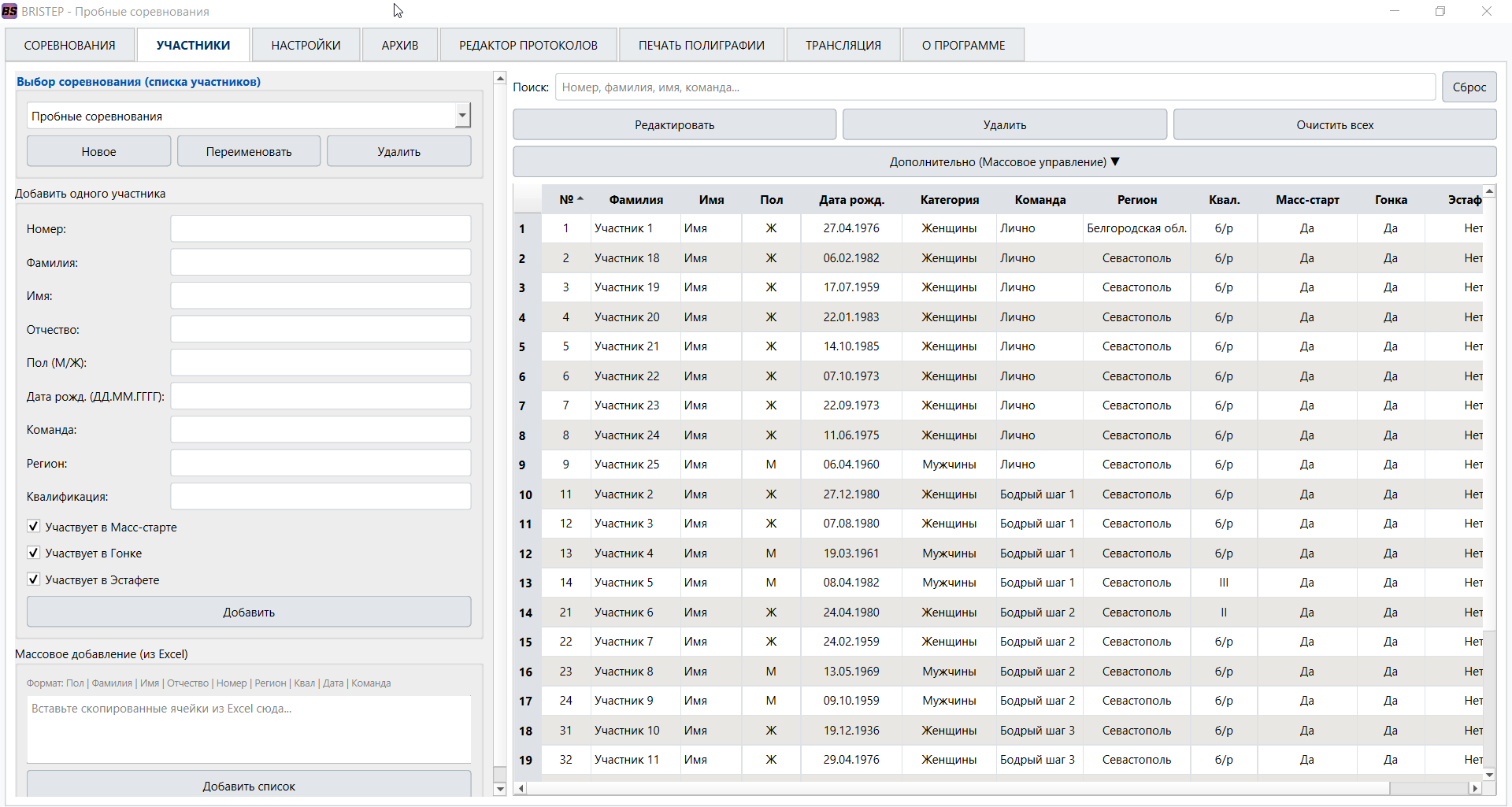
Task: Open the РЕДАКТОР ПРОТОКОЛОВ tab
Action: point(528,45)
